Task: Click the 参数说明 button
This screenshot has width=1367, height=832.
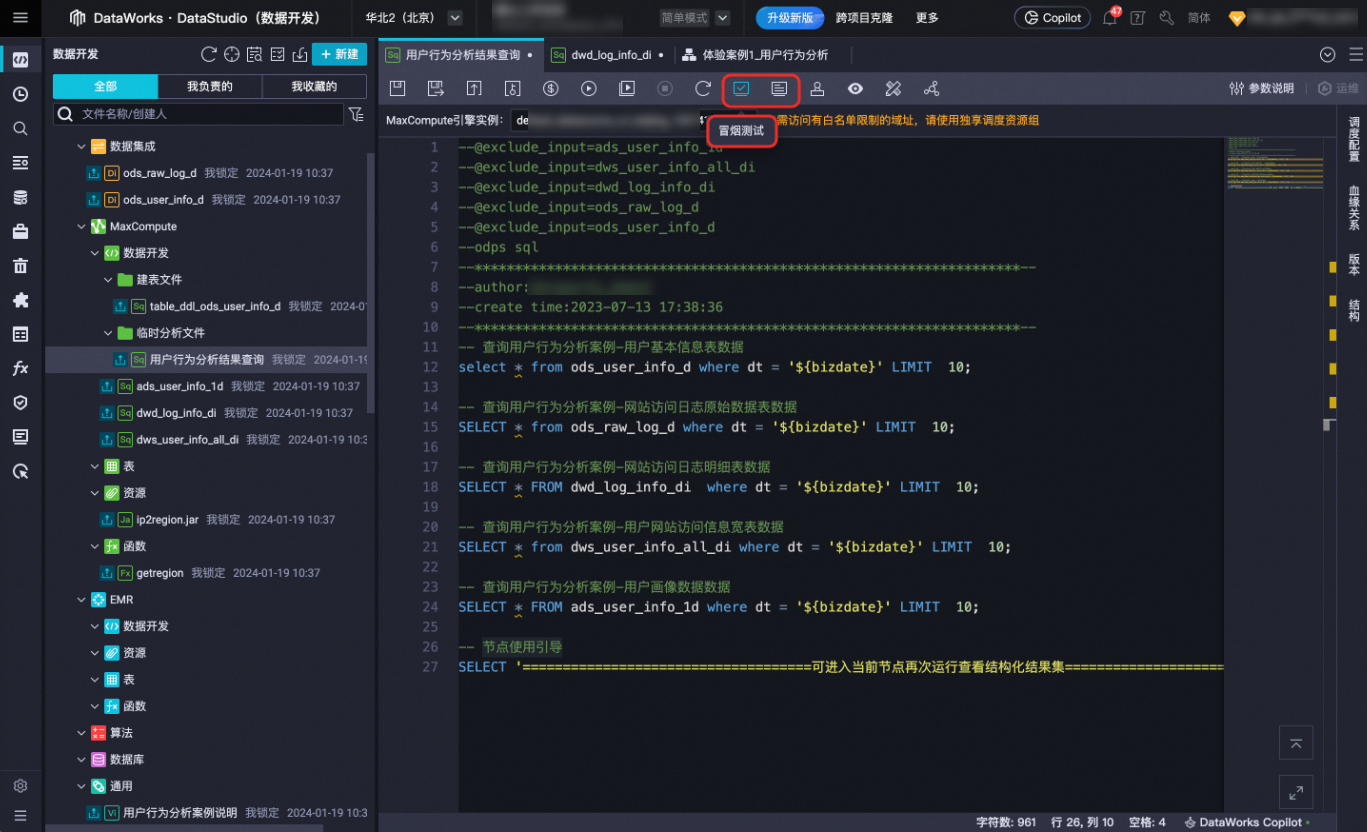Action: coord(1261,89)
